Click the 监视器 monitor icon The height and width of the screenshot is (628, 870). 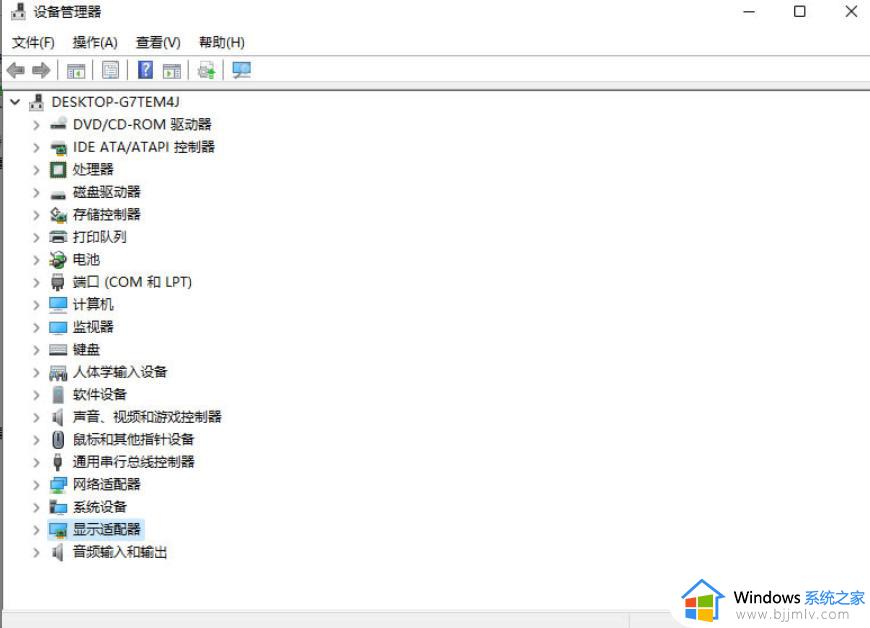tap(58, 327)
